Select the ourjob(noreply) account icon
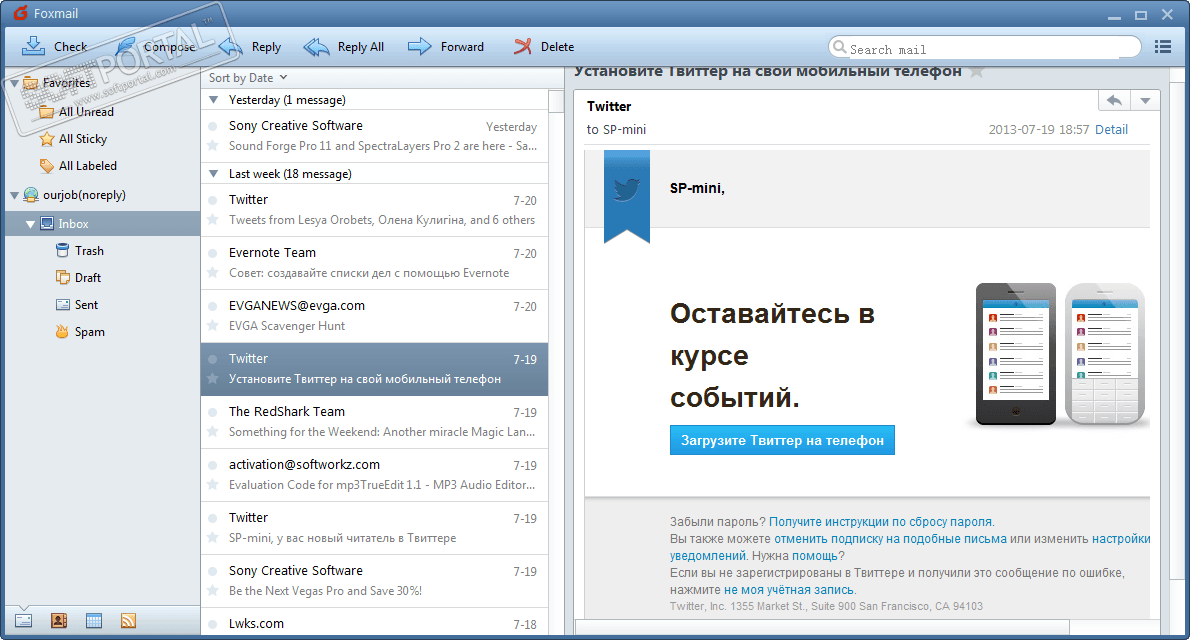 [x=31, y=195]
